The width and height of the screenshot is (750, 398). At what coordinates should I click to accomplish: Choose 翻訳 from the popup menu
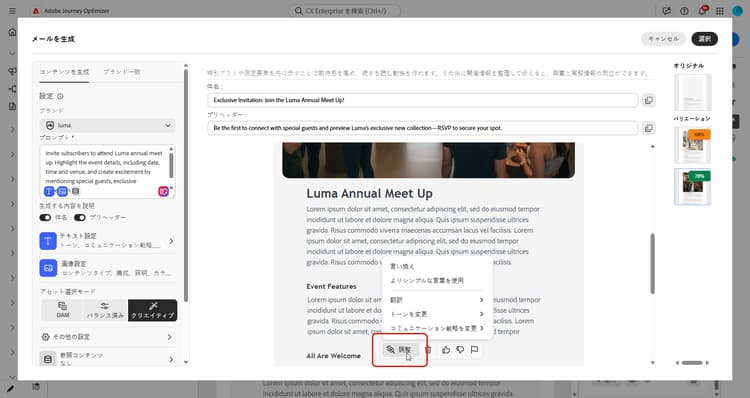pos(437,300)
